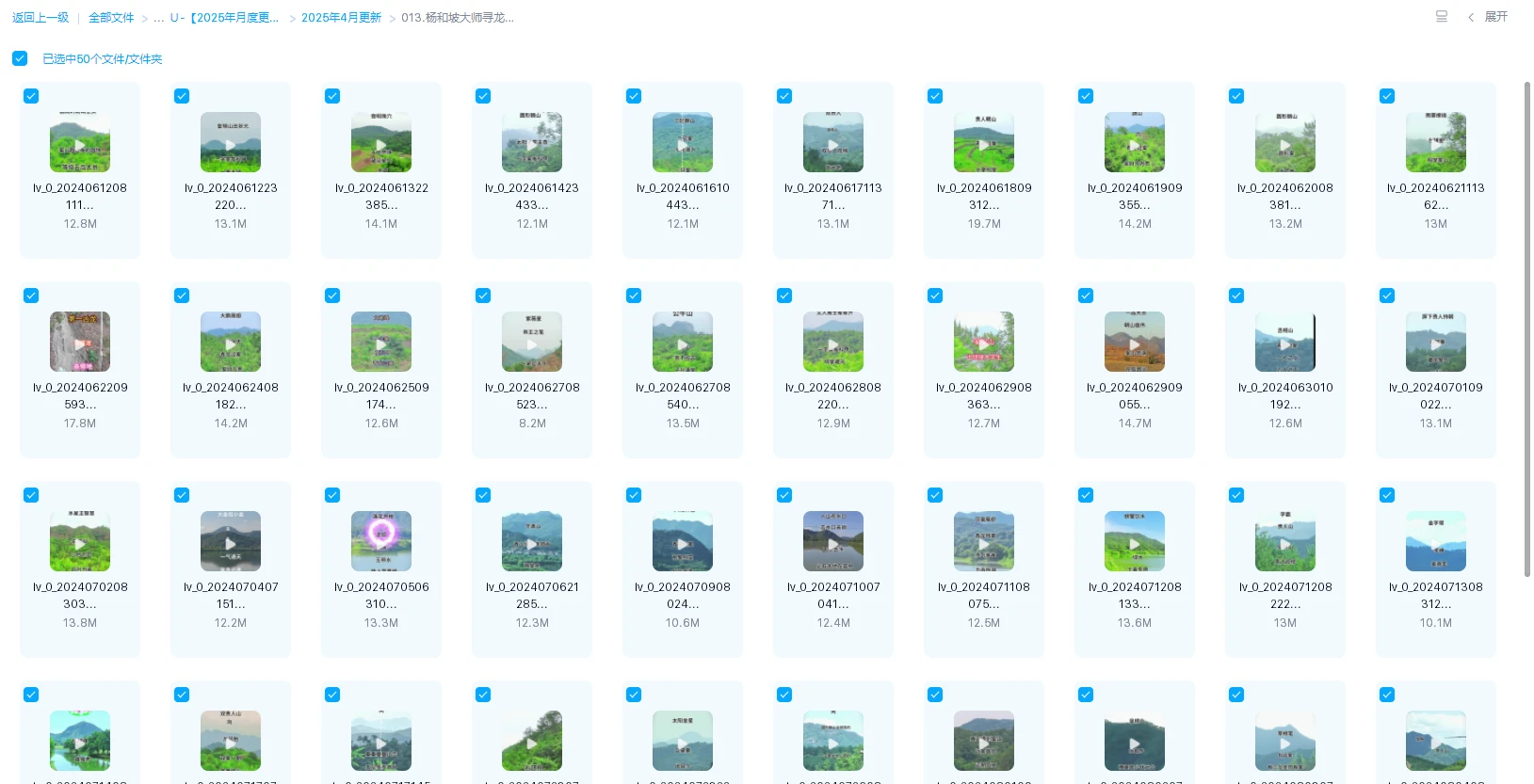Click the 19.7M file size label

click(984, 224)
